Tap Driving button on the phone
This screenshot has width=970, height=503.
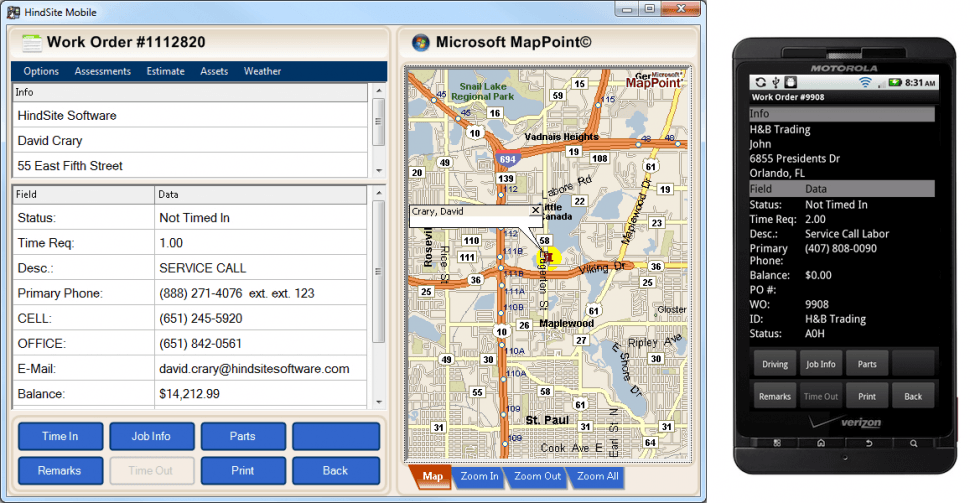point(775,364)
